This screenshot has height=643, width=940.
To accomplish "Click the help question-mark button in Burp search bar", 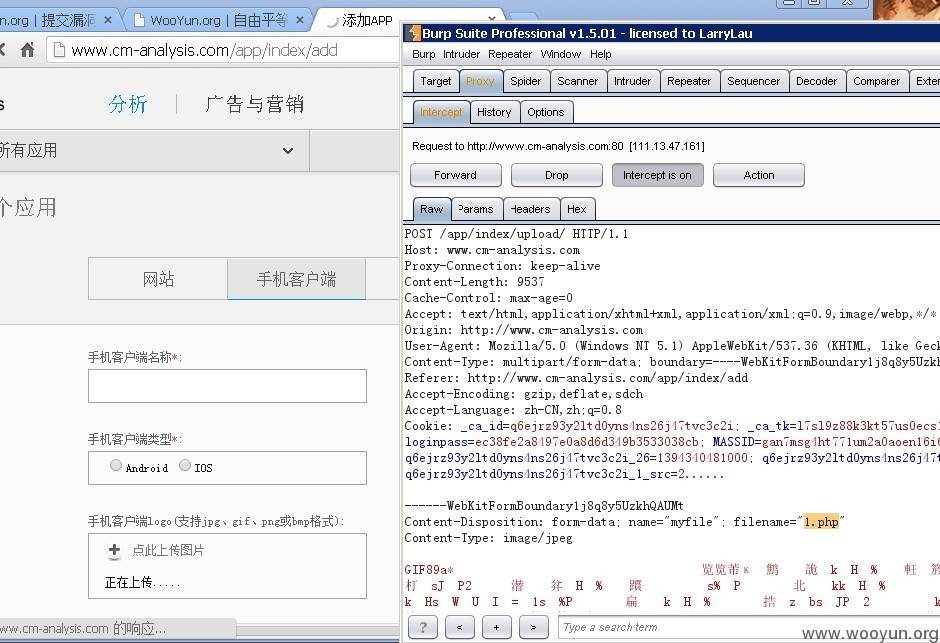I will point(423,627).
